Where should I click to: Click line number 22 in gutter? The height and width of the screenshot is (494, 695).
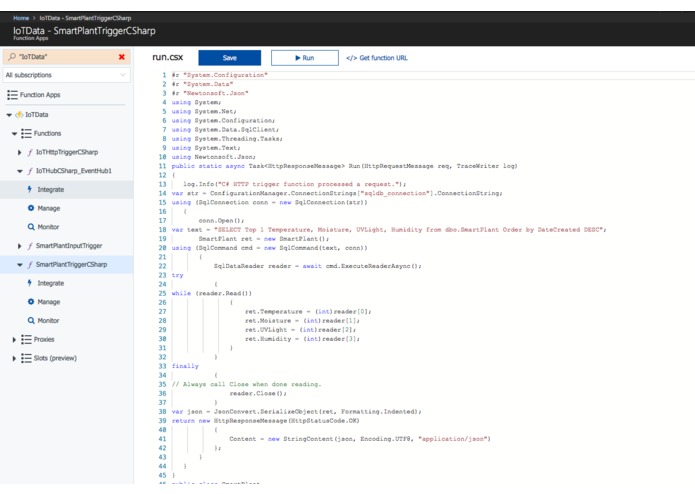pos(162,266)
